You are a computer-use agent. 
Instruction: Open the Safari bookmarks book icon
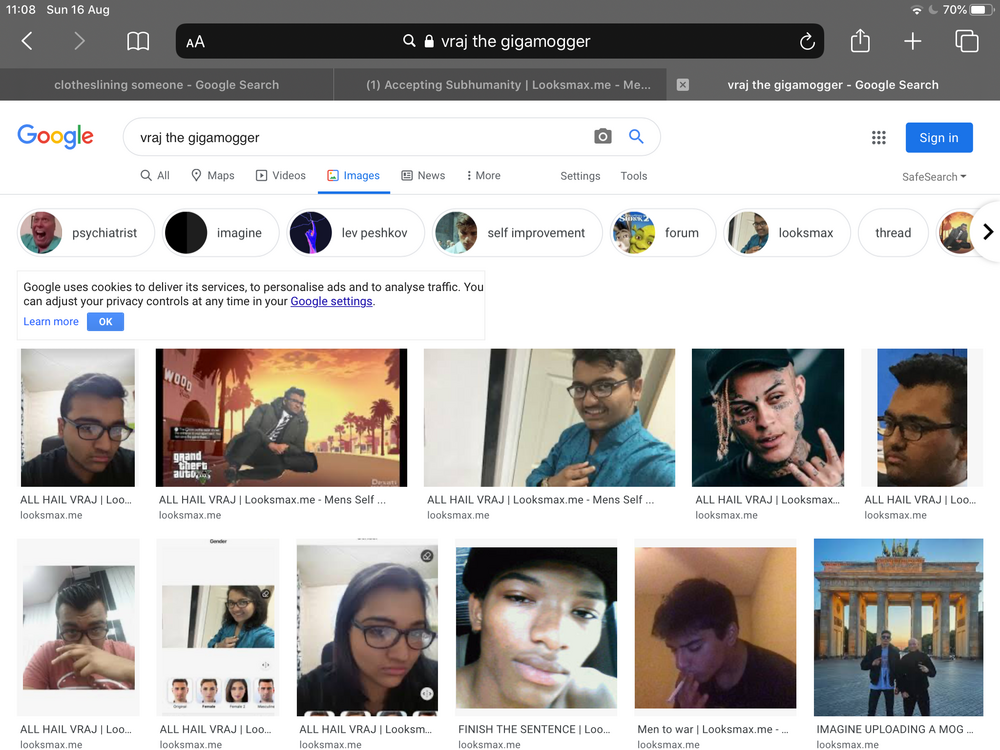pos(138,41)
